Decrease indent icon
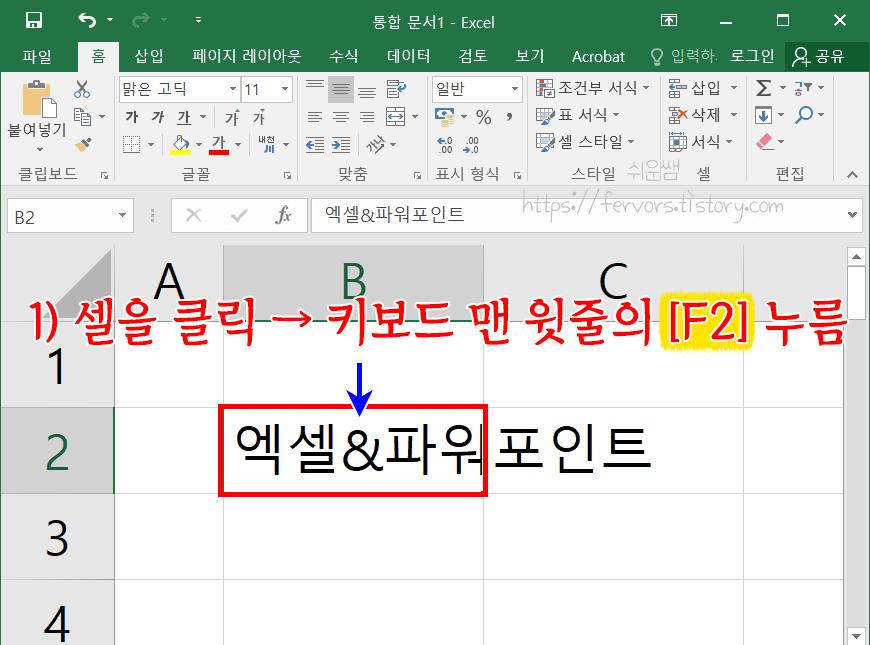 [315, 145]
